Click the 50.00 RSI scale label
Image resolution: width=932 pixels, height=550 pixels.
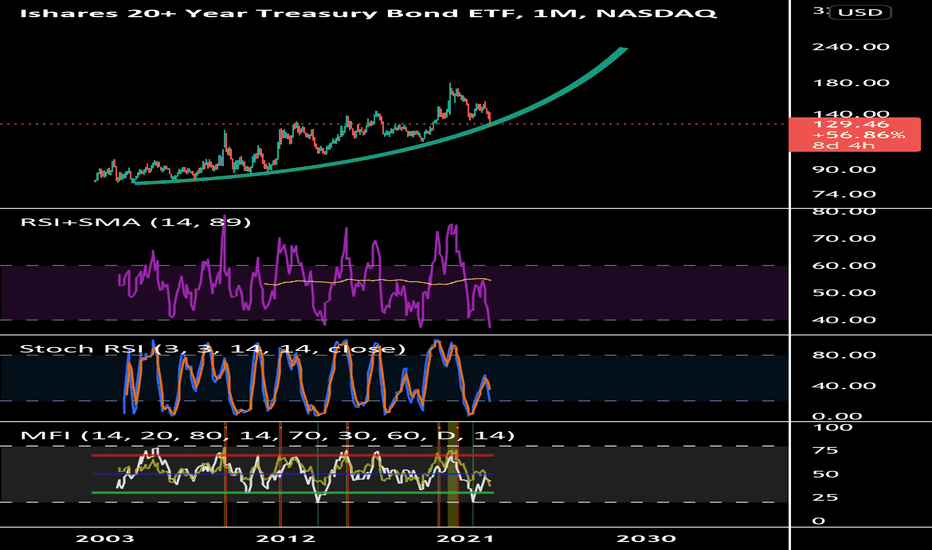pos(844,293)
